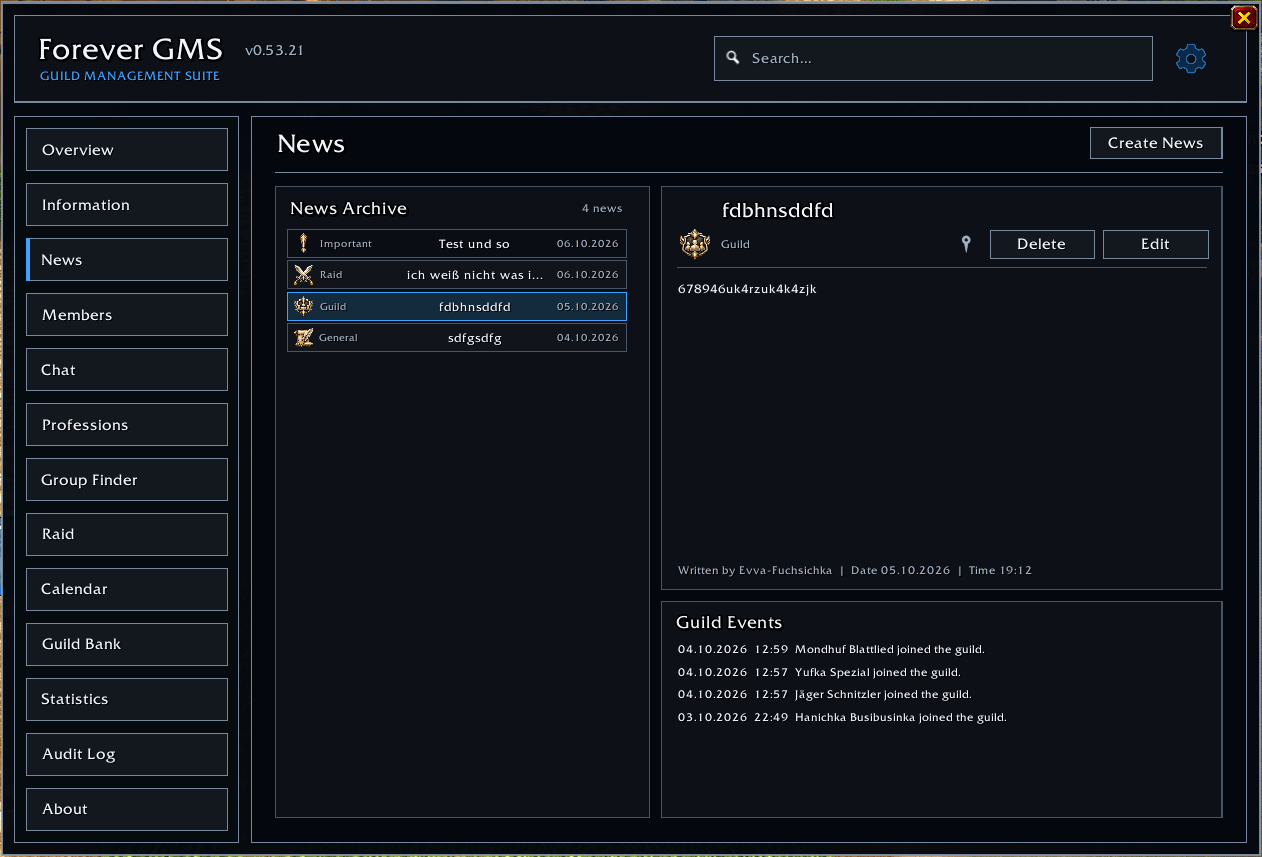The image size is (1262, 857).
Task: Delete the fdbhnsddfd news post
Action: 1042,244
